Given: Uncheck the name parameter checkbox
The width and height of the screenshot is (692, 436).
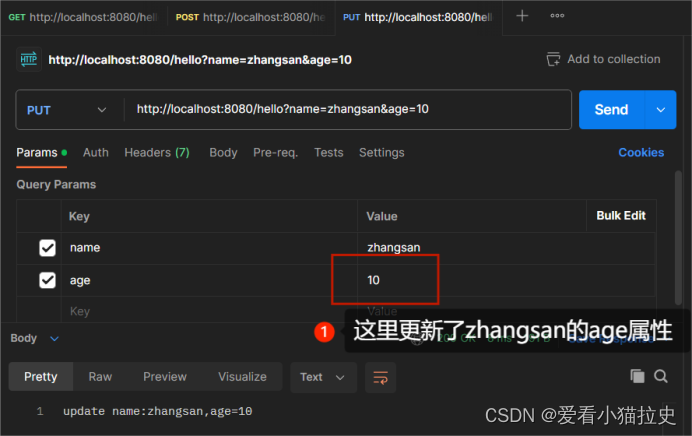Looking at the screenshot, I should tap(47, 248).
